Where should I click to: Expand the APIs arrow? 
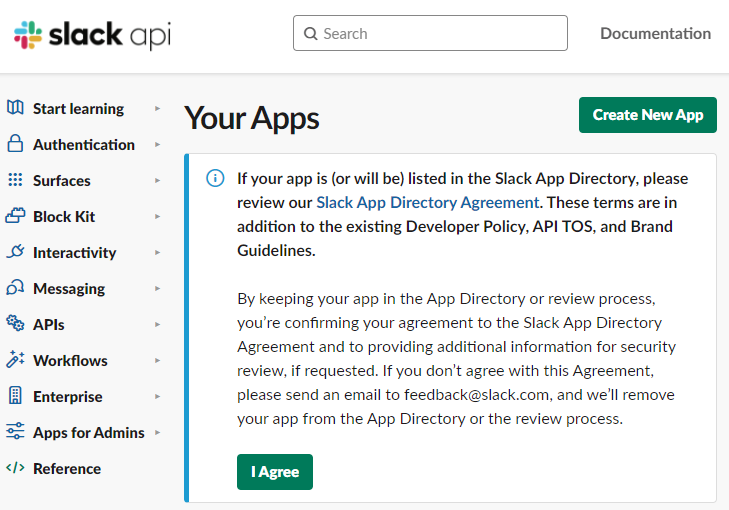[x=158, y=325]
